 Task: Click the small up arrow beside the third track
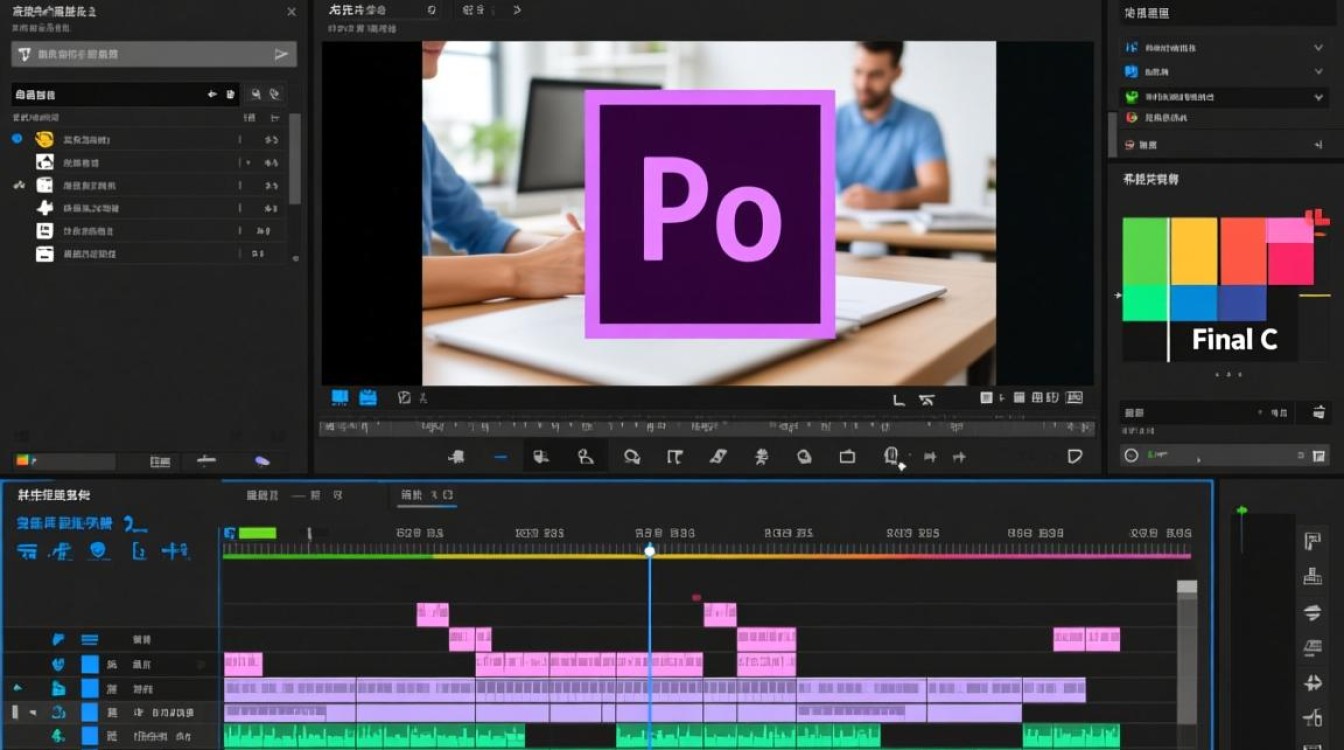[17, 688]
